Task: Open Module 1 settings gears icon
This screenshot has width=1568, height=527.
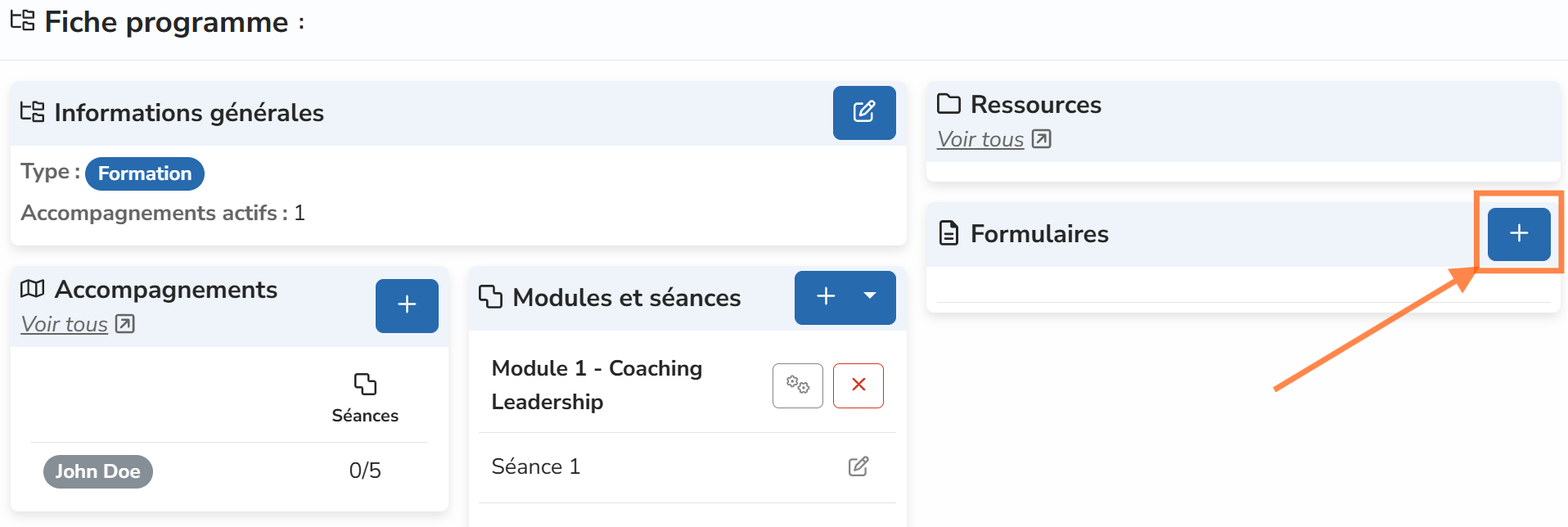Action: [x=797, y=385]
